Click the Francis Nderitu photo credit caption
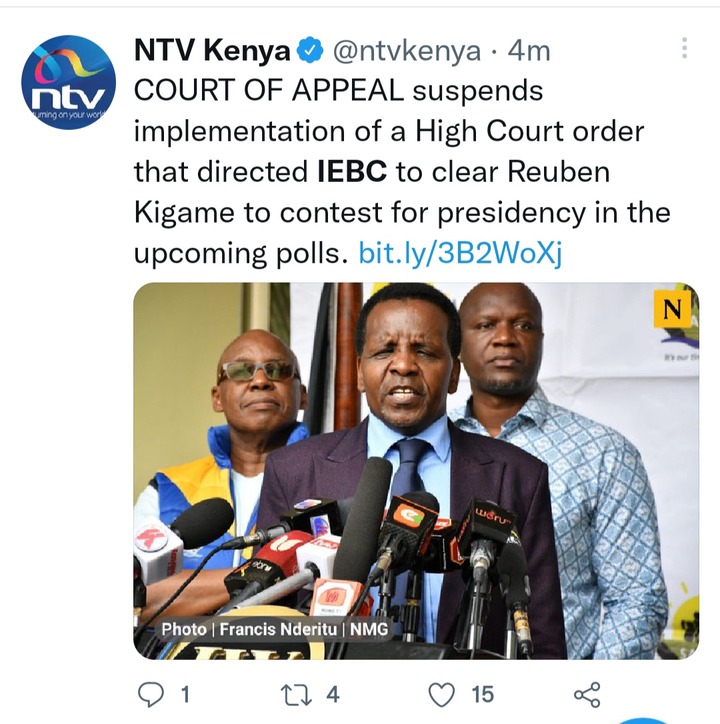Viewport: 720px width, 724px height. point(274,629)
